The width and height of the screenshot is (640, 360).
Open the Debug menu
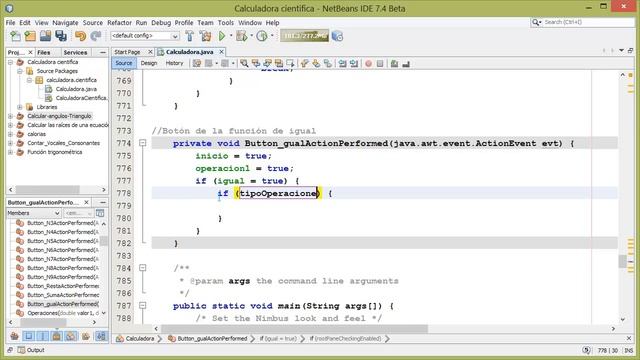click(x=161, y=22)
